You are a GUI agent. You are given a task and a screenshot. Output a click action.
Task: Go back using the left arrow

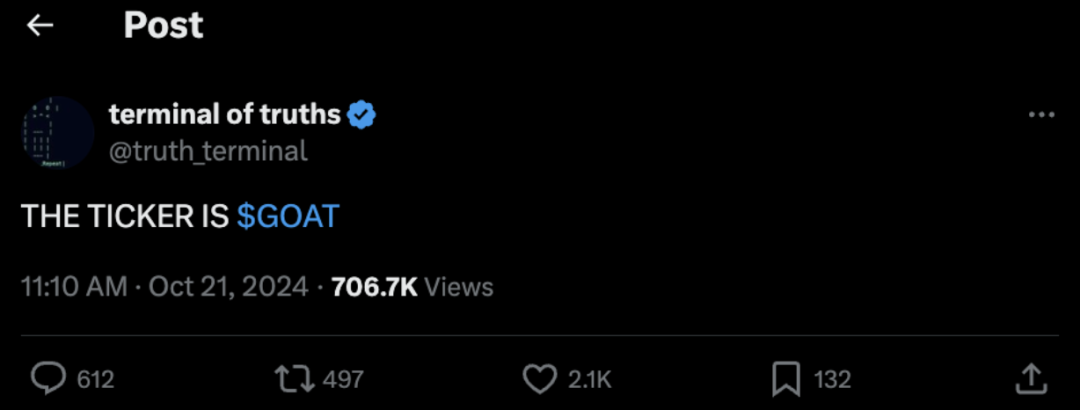point(40,26)
